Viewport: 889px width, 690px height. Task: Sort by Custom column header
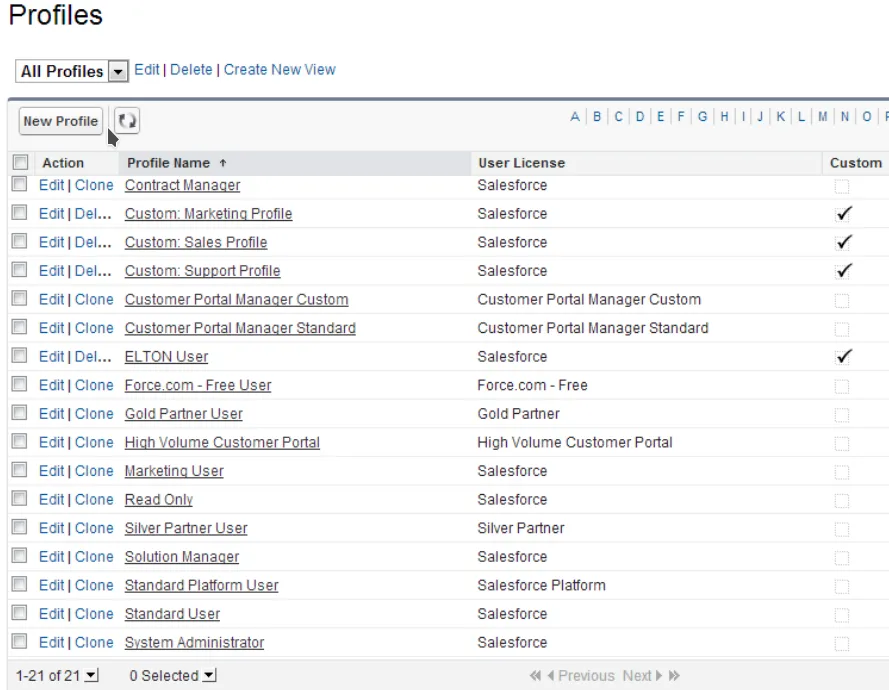856,163
